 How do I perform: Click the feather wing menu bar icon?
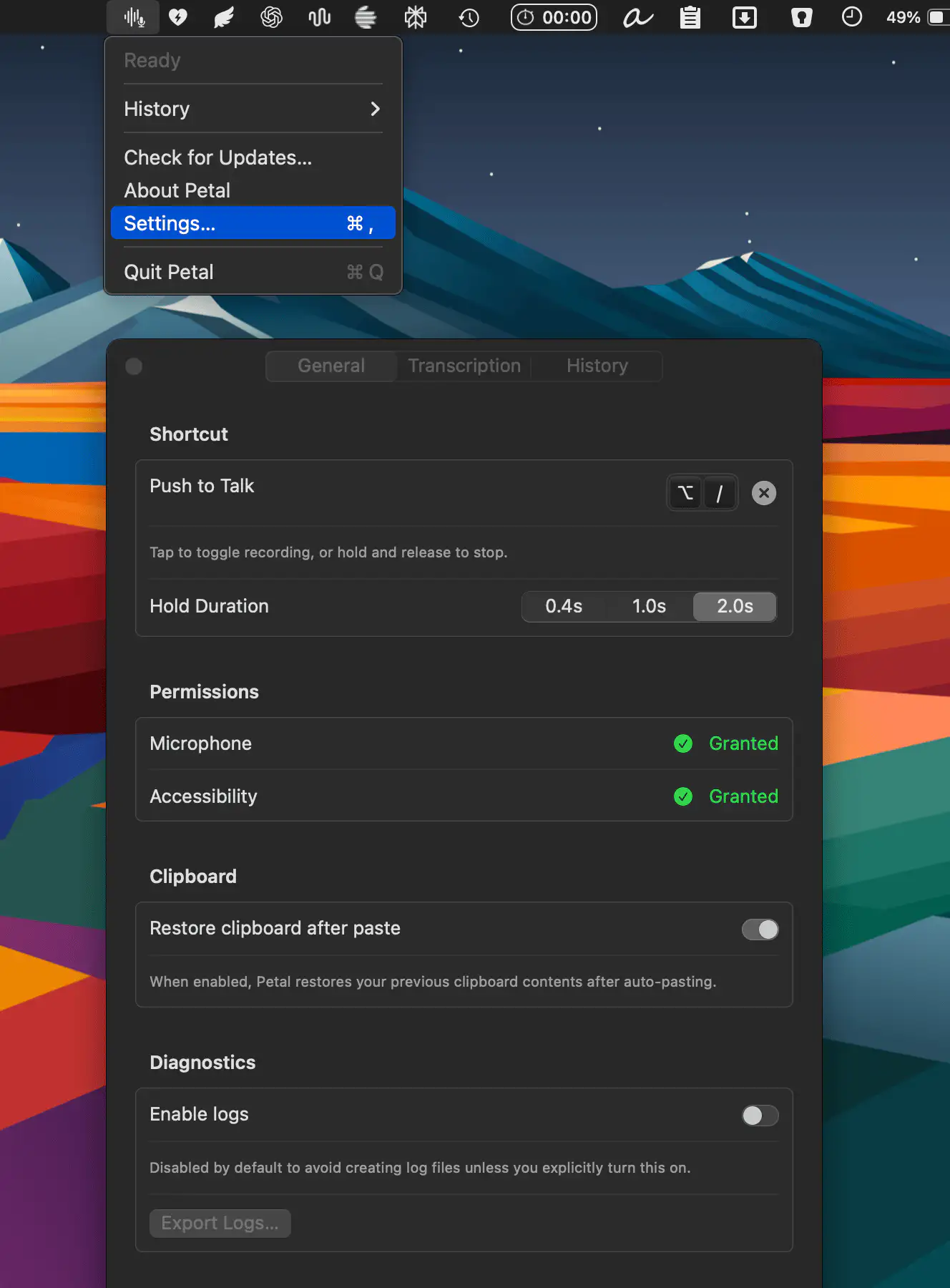pyautogui.click(x=224, y=17)
